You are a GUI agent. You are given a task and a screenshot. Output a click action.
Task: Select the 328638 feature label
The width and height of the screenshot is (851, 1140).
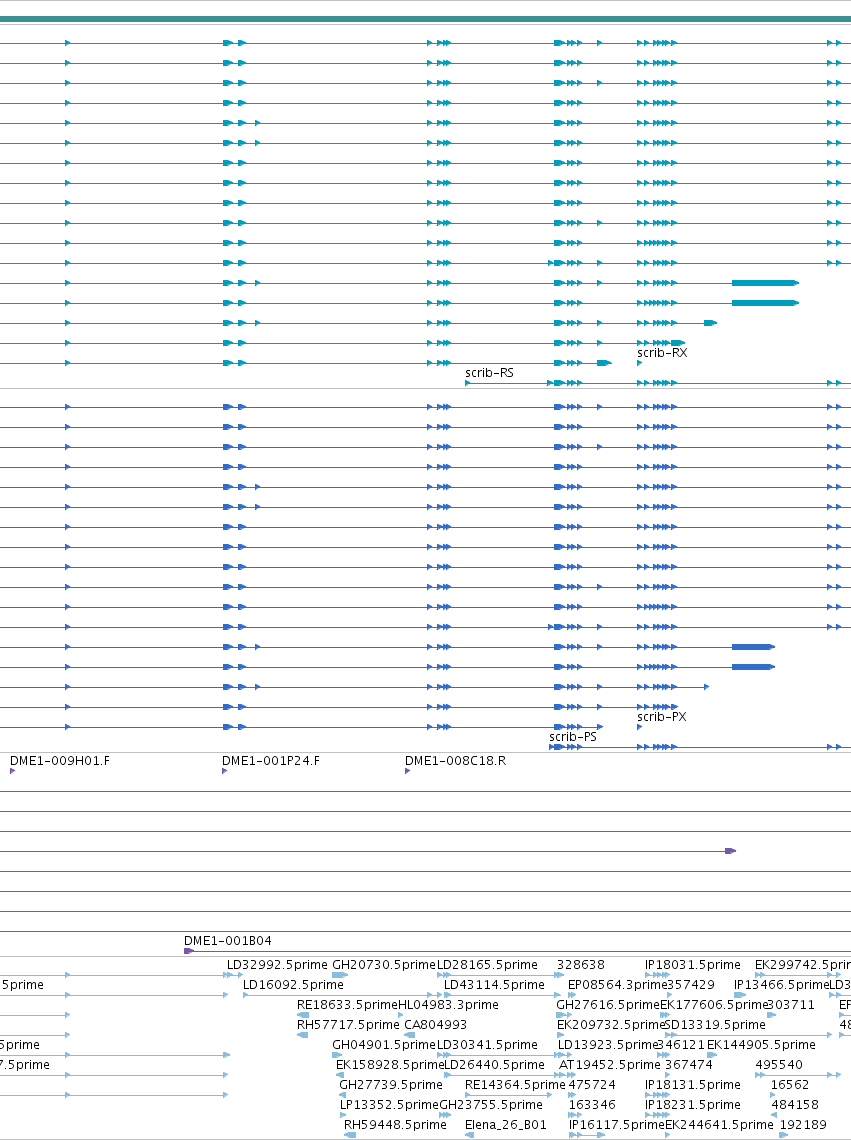click(580, 965)
